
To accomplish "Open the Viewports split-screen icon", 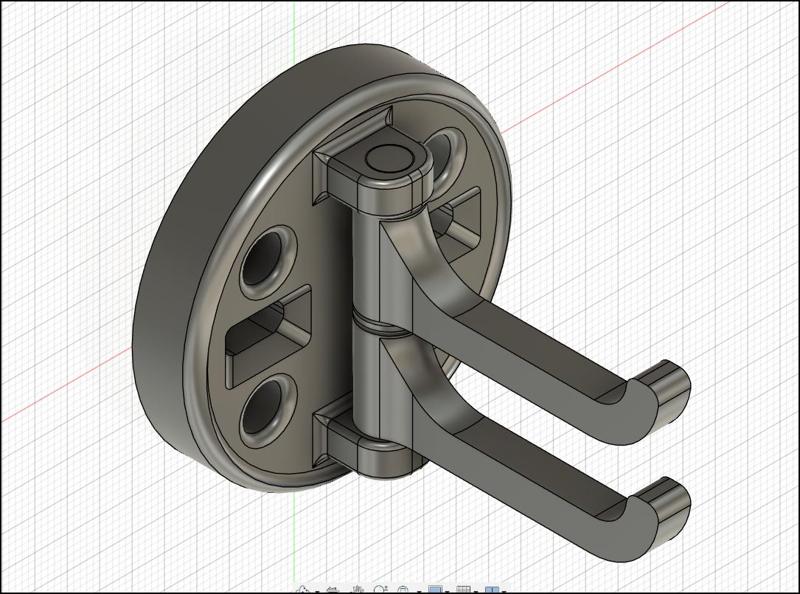I will [x=492, y=590].
